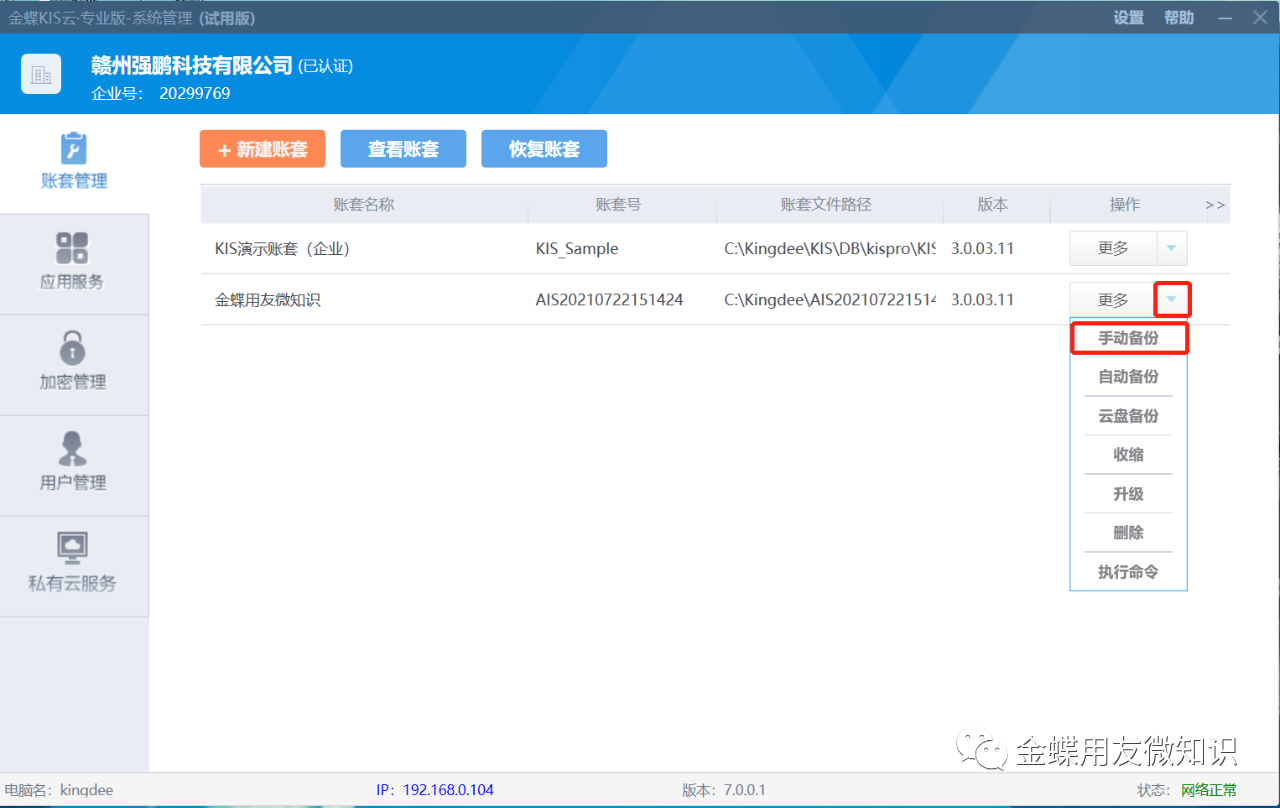Toggle dropdown arrow for 金蝶用友微知识 row
This screenshot has width=1280, height=808.
1172,299
